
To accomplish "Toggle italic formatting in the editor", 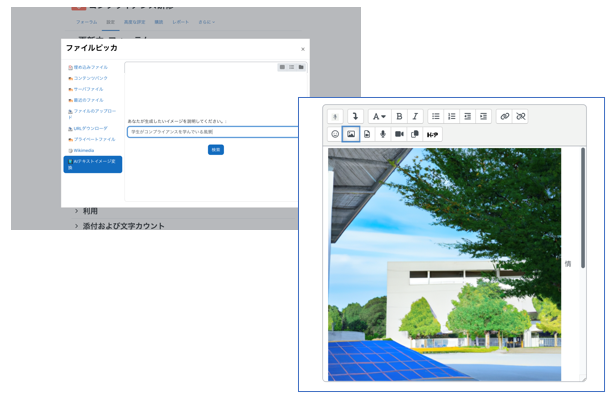I will [x=415, y=116].
